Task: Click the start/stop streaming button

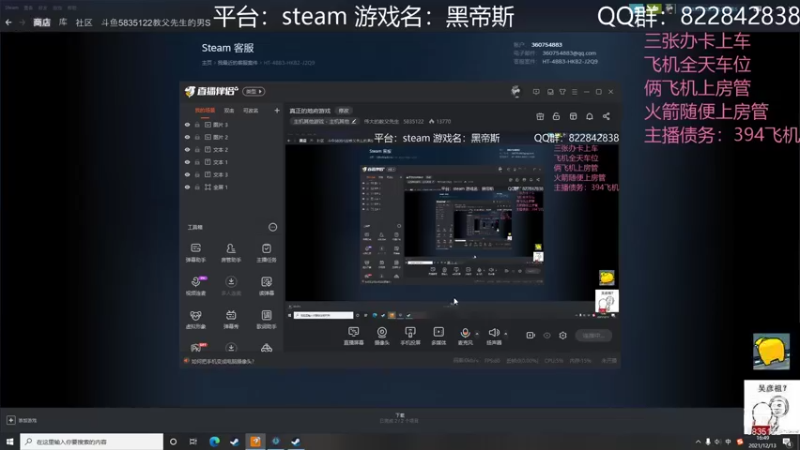Action: [x=593, y=335]
